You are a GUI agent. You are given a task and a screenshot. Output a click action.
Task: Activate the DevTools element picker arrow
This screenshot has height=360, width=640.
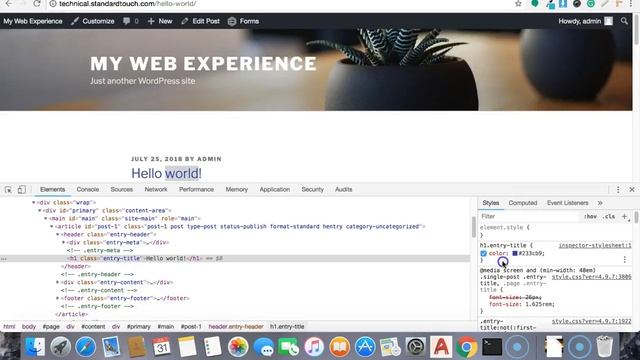pyautogui.click(x=8, y=190)
